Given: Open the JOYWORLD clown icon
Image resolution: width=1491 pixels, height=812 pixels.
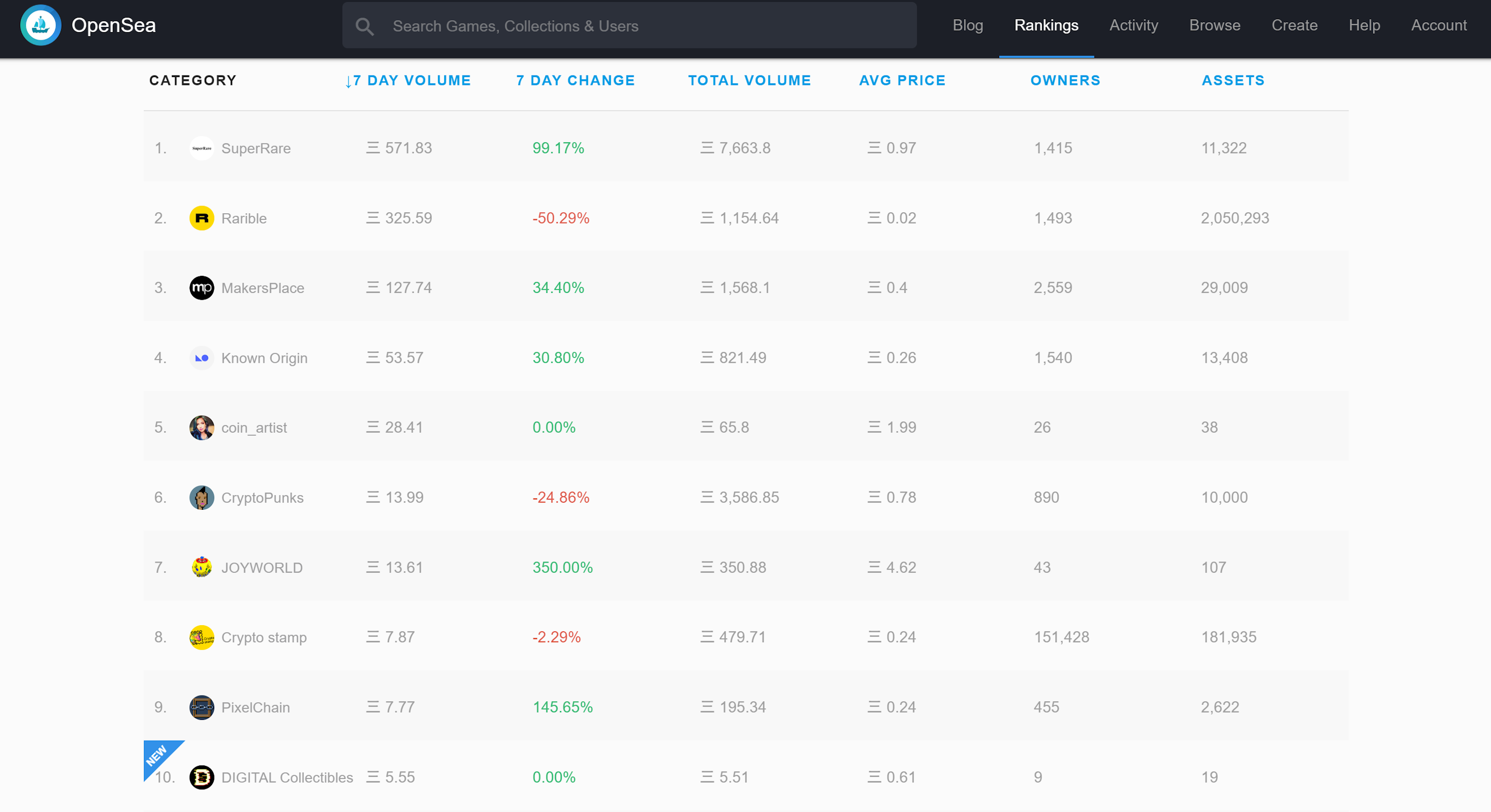Looking at the screenshot, I should [201, 568].
